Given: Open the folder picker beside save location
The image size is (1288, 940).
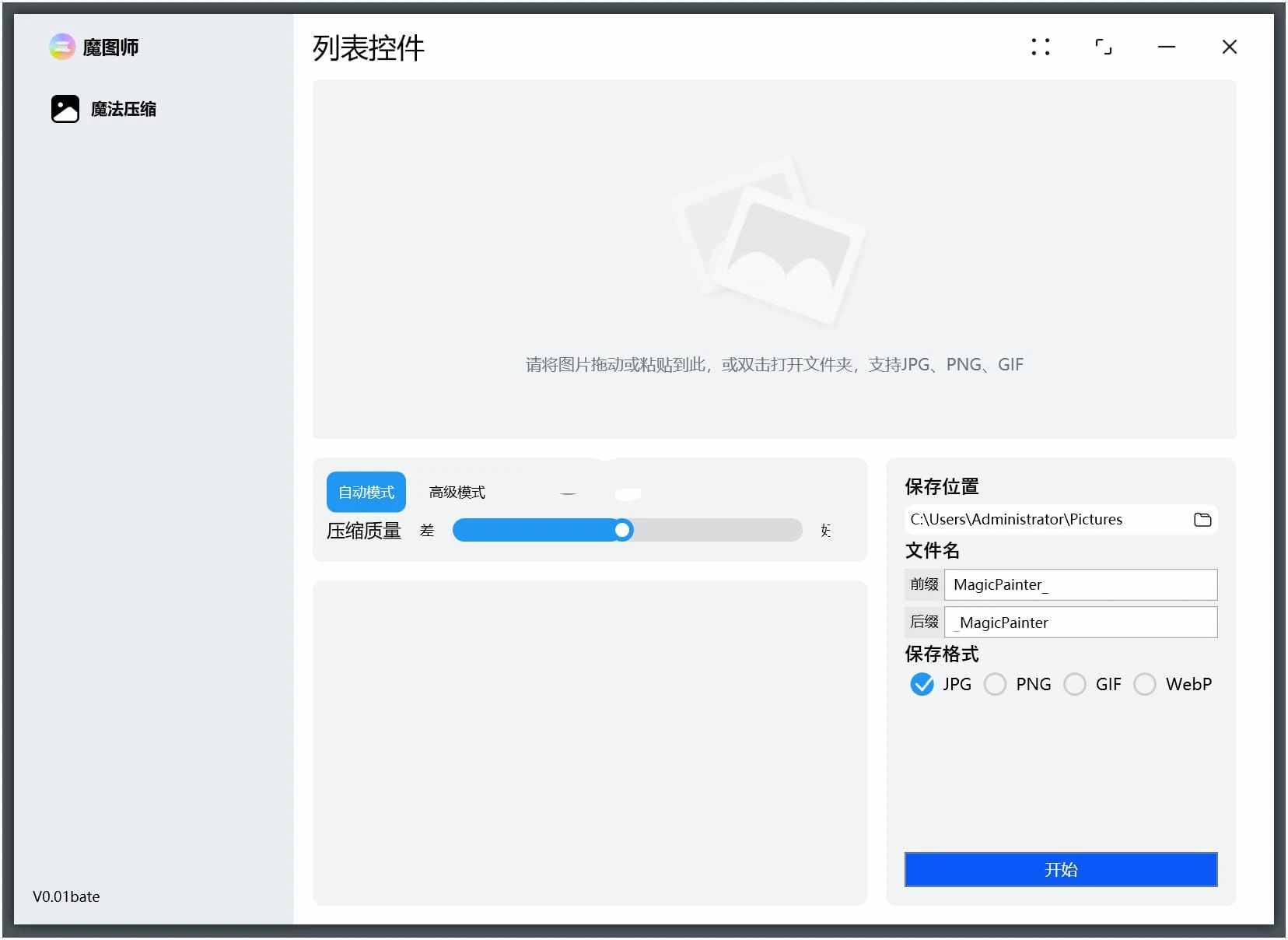Looking at the screenshot, I should click(1203, 519).
